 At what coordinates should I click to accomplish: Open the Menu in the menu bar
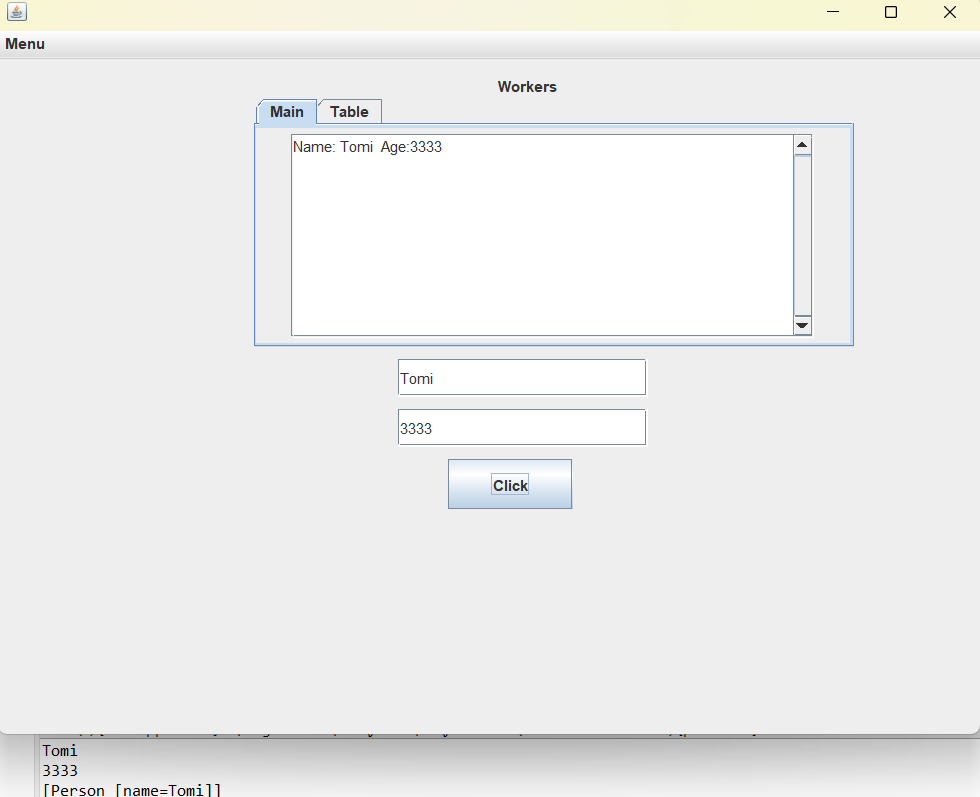point(25,44)
